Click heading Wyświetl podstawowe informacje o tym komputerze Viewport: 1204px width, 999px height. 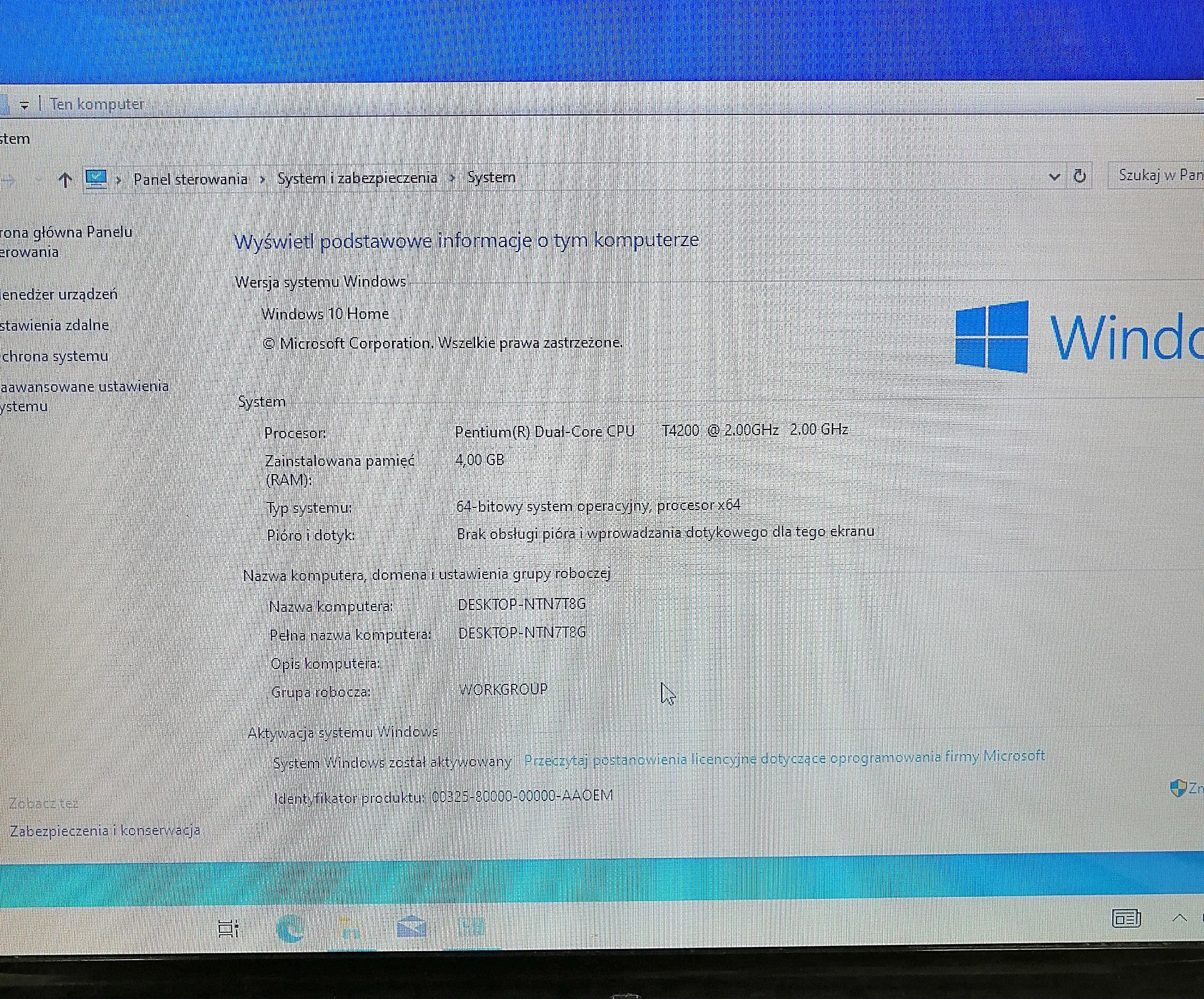pos(466,241)
